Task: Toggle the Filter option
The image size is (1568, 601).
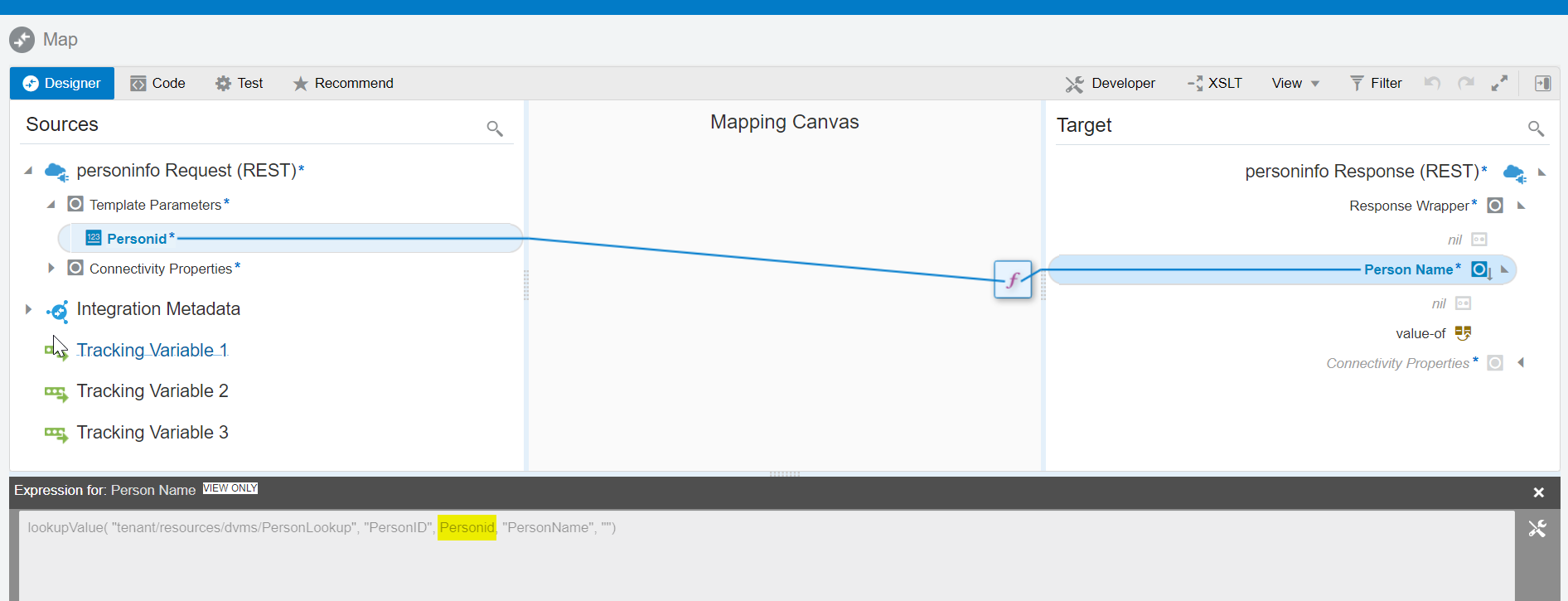Action: point(1376,83)
